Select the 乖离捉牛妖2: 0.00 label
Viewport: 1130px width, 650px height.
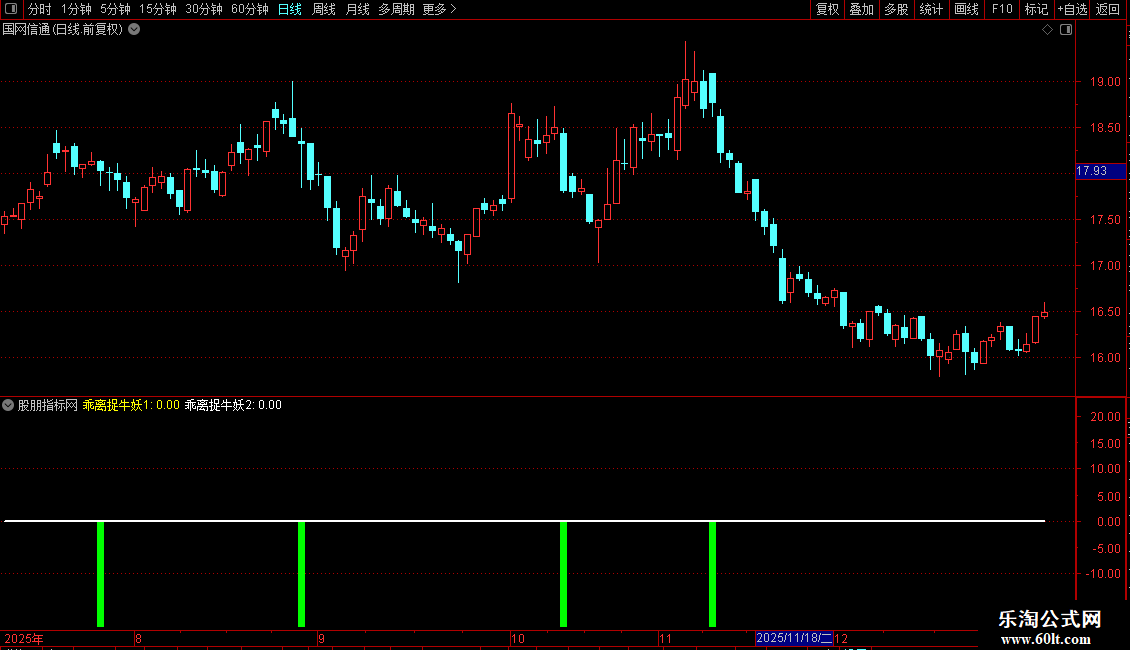pos(233,405)
